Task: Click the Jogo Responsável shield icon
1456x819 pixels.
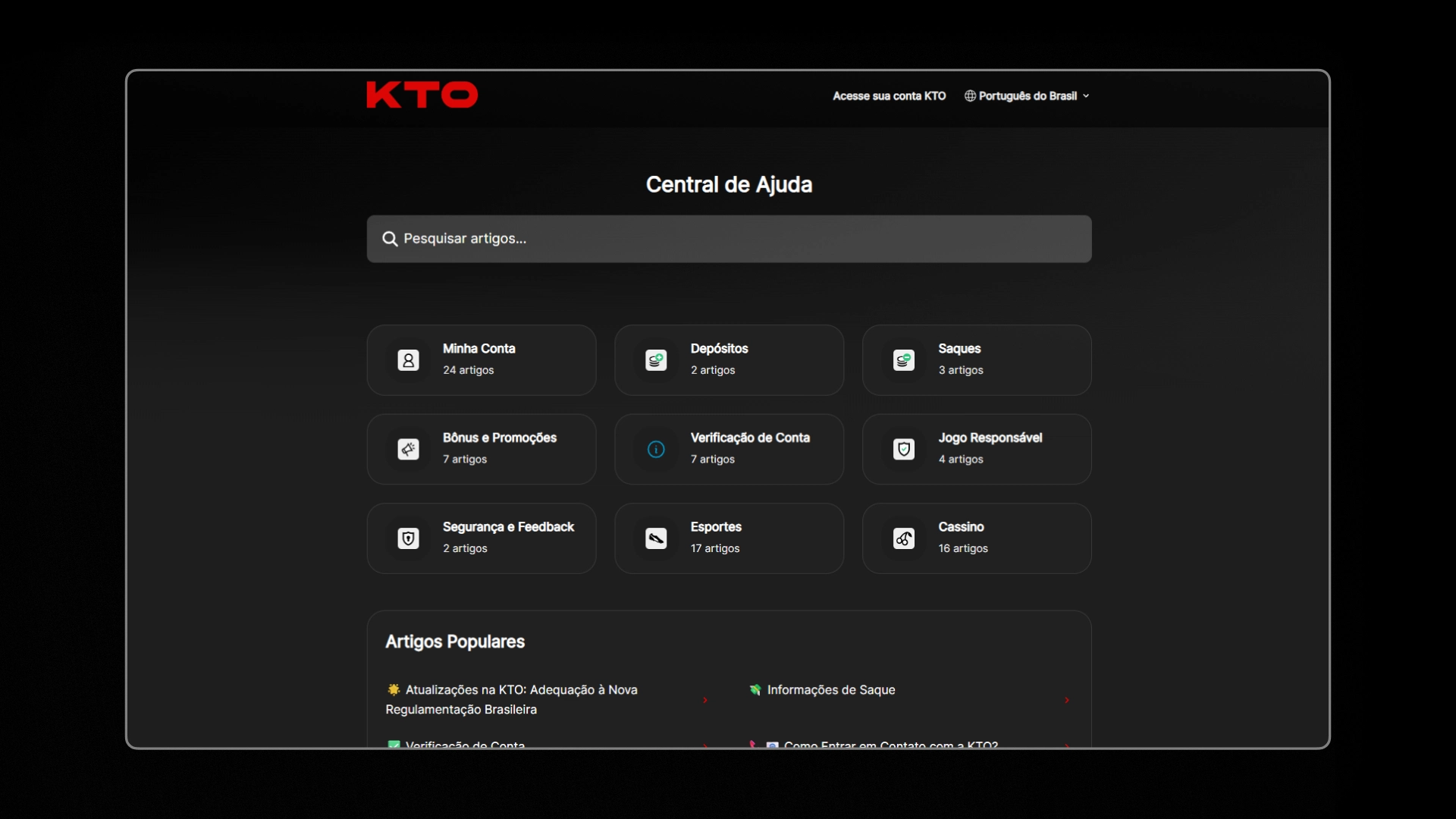Action: 902,449
